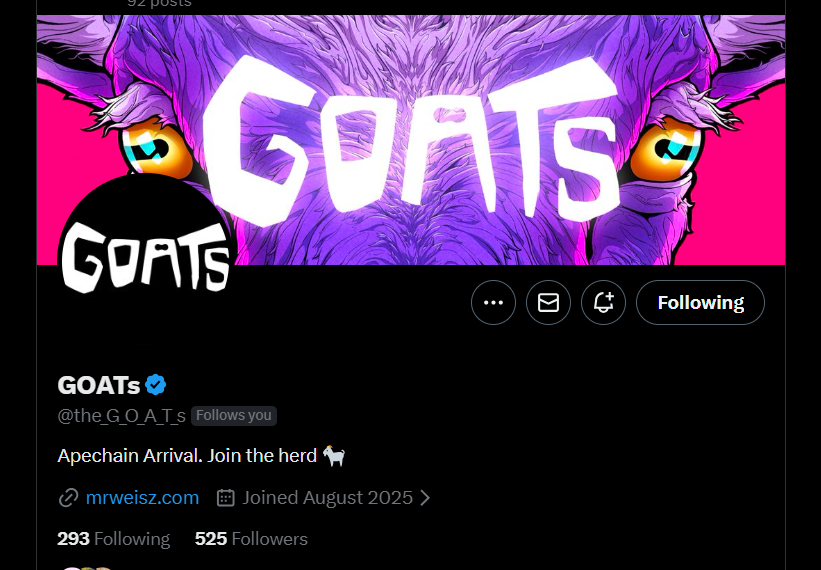Click the calendar icon before join date
This screenshot has width=821, height=570.
226,497
